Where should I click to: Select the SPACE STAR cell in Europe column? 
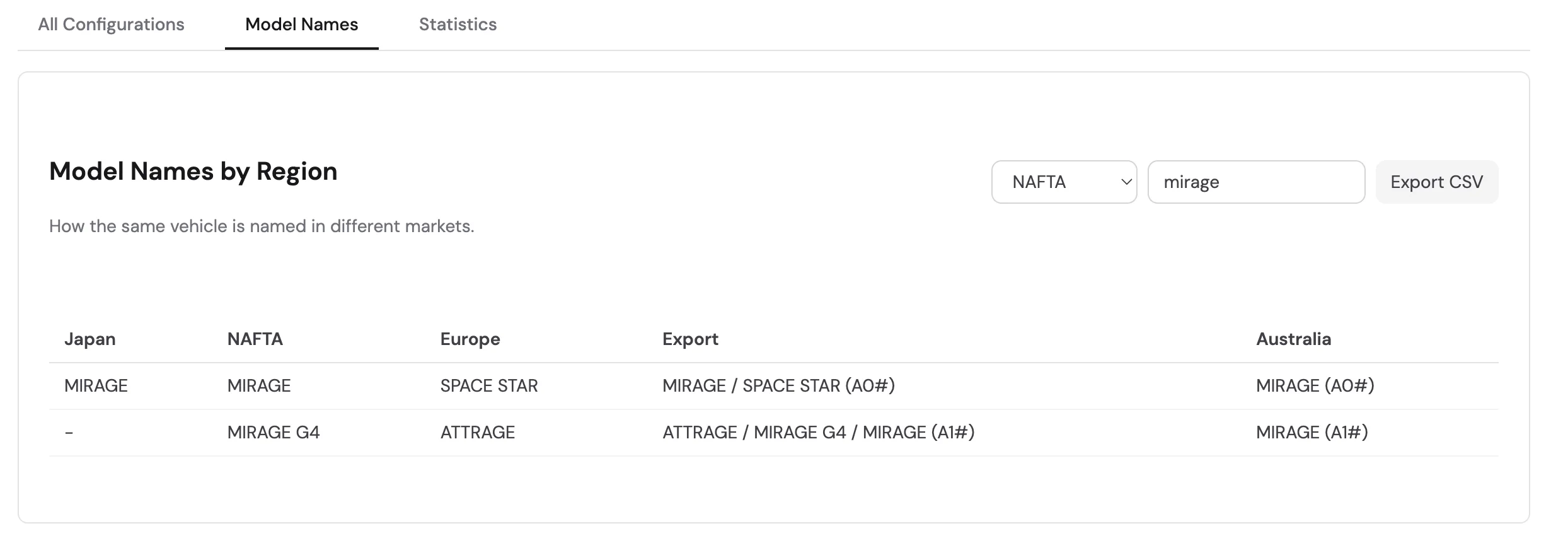coord(489,385)
